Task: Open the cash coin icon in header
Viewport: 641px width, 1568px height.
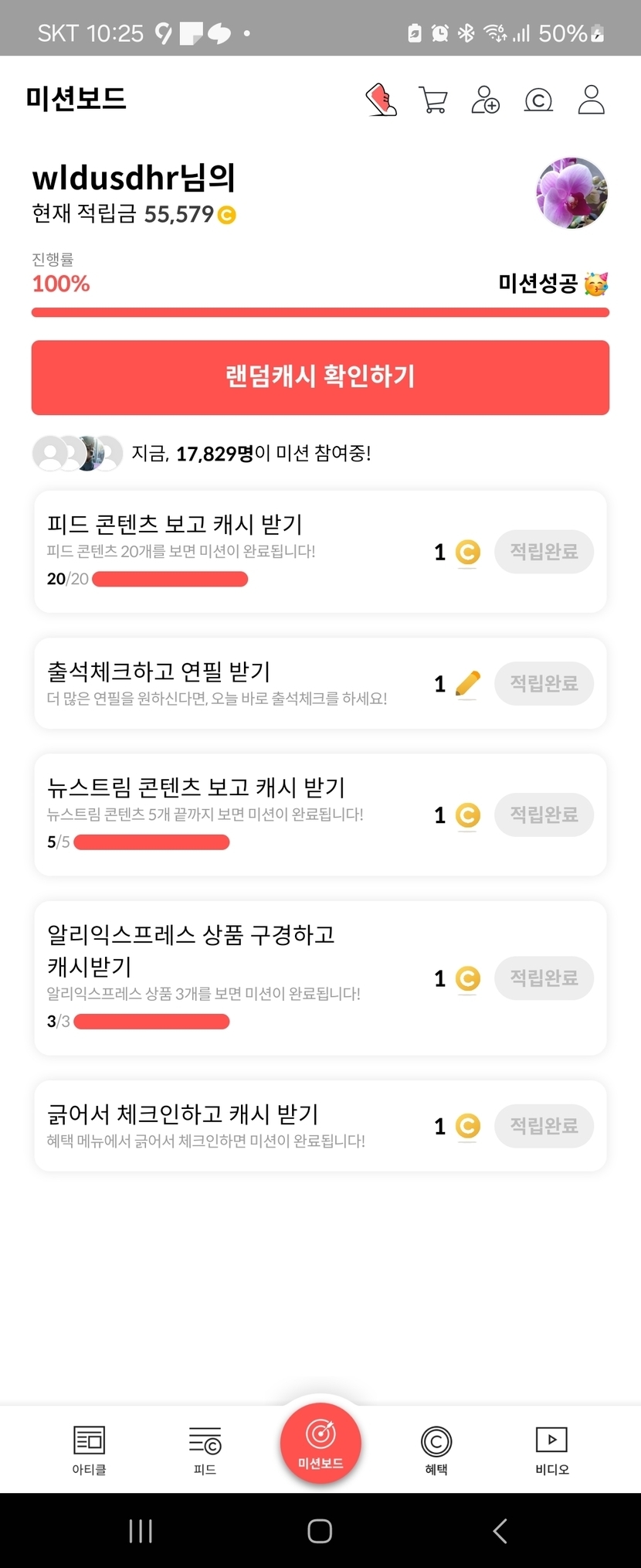Action: point(538,100)
